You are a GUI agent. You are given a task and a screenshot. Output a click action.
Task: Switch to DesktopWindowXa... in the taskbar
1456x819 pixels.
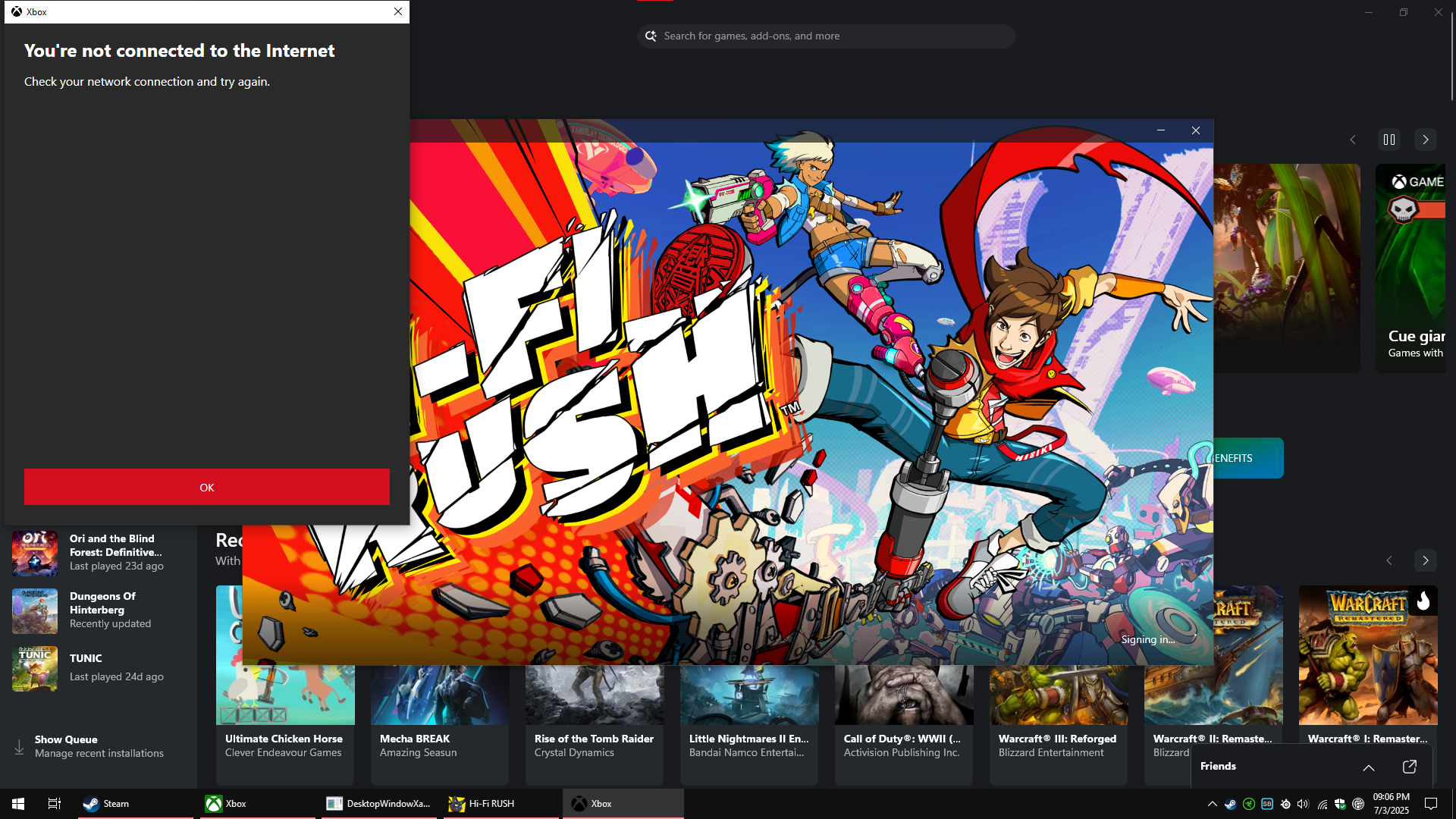pyautogui.click(x=379, y=804)
